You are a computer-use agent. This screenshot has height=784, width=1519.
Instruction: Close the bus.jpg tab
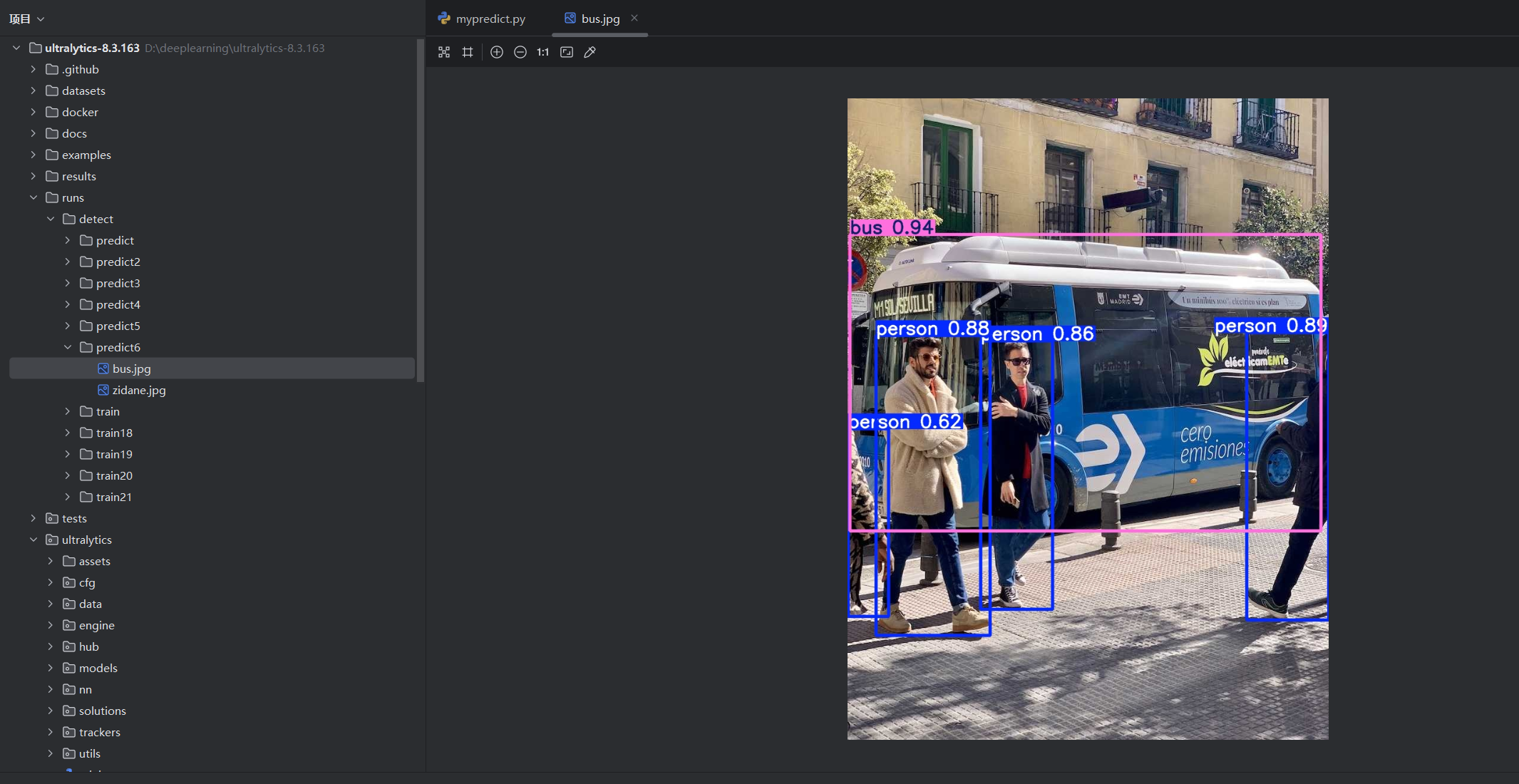click(x=634, y=18)
